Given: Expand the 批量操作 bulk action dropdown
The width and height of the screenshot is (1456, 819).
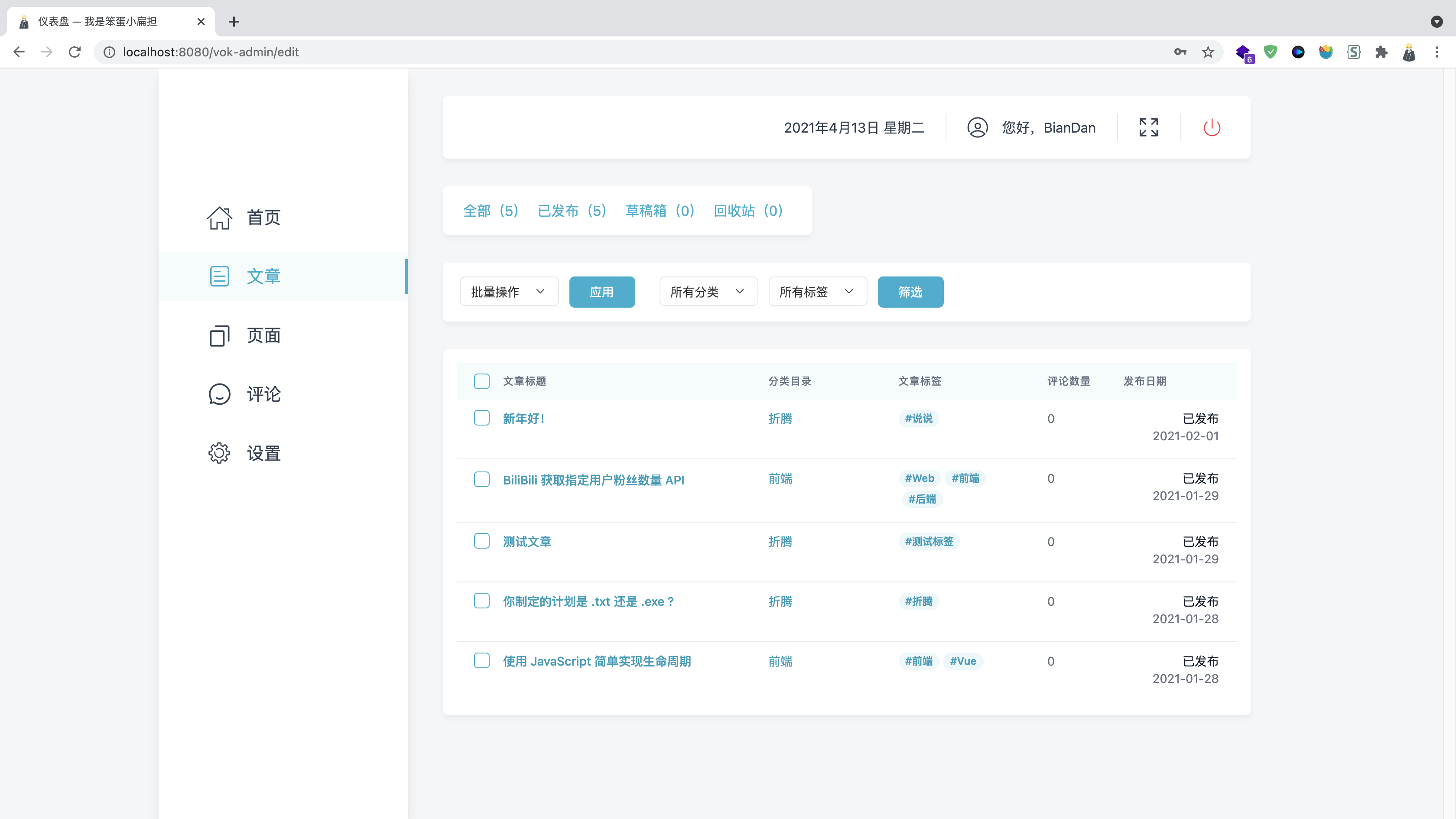Looking at the screenshot, I should tap(509, 292).
